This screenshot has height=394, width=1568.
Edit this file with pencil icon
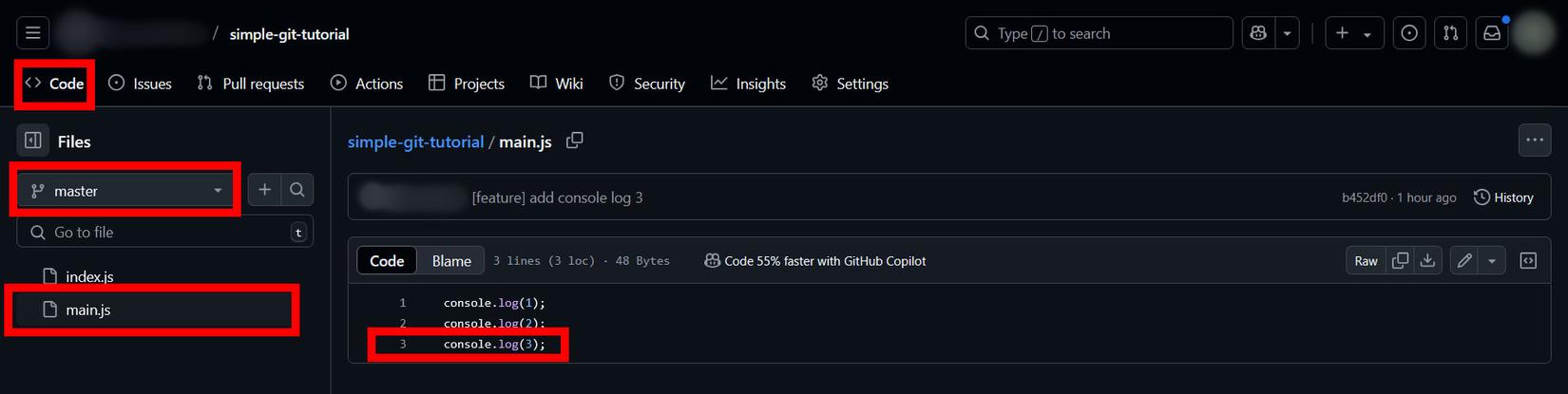1464,261
